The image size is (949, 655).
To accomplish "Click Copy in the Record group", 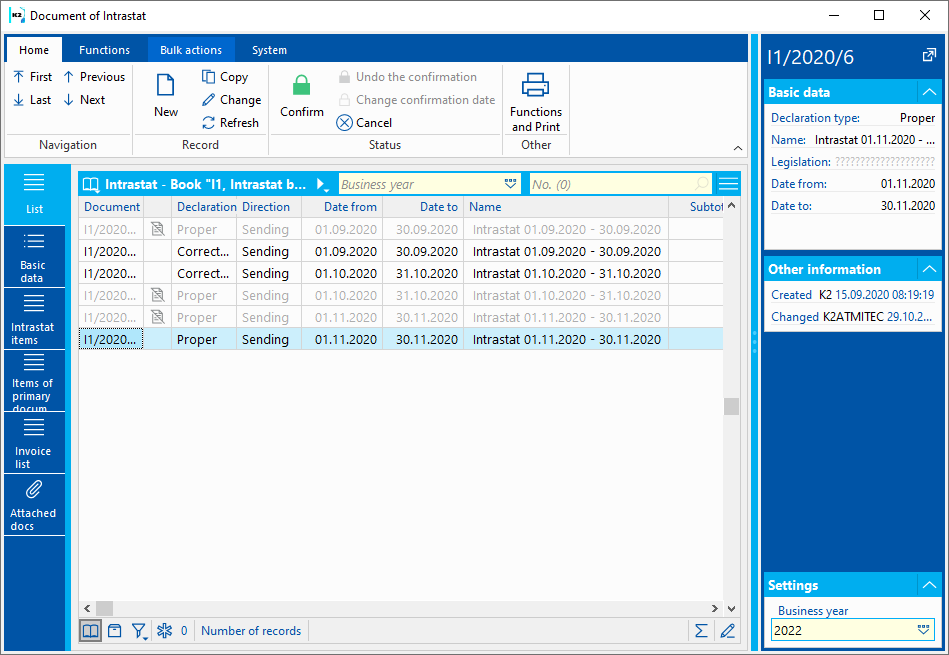I will pos(224,77).
